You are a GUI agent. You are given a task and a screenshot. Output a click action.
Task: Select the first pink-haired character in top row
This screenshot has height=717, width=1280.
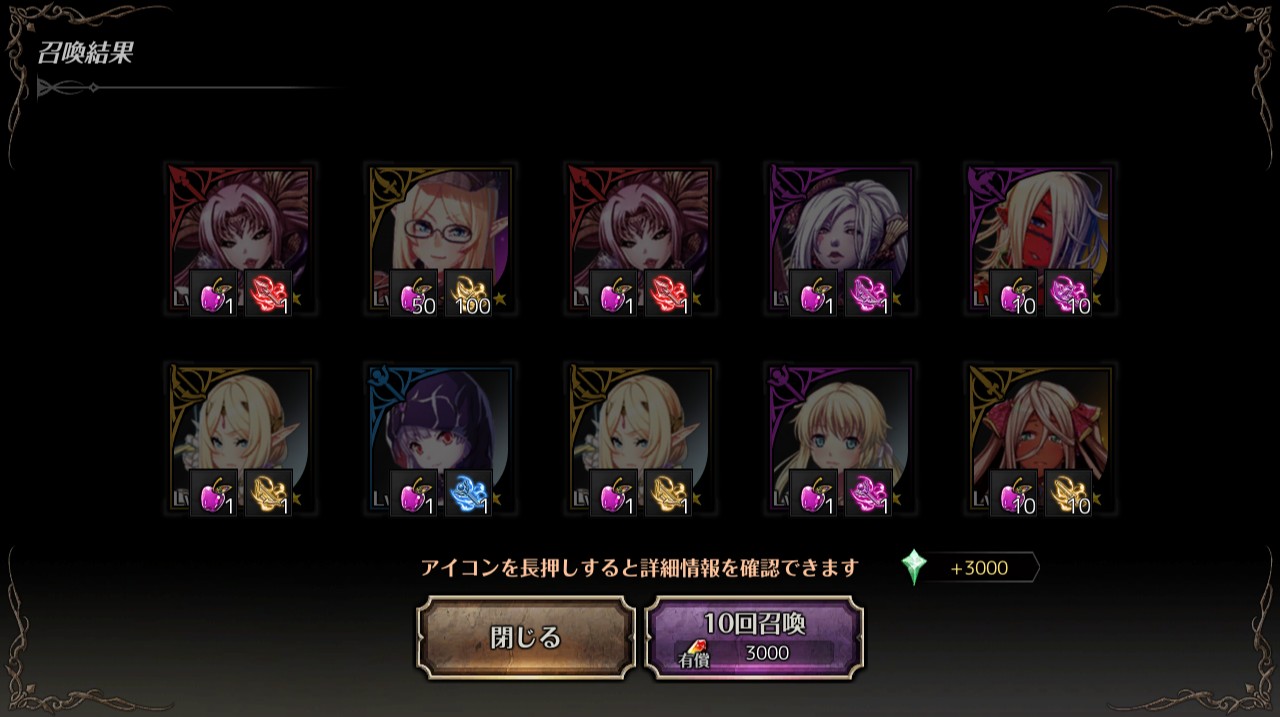[x=240, y=240]
